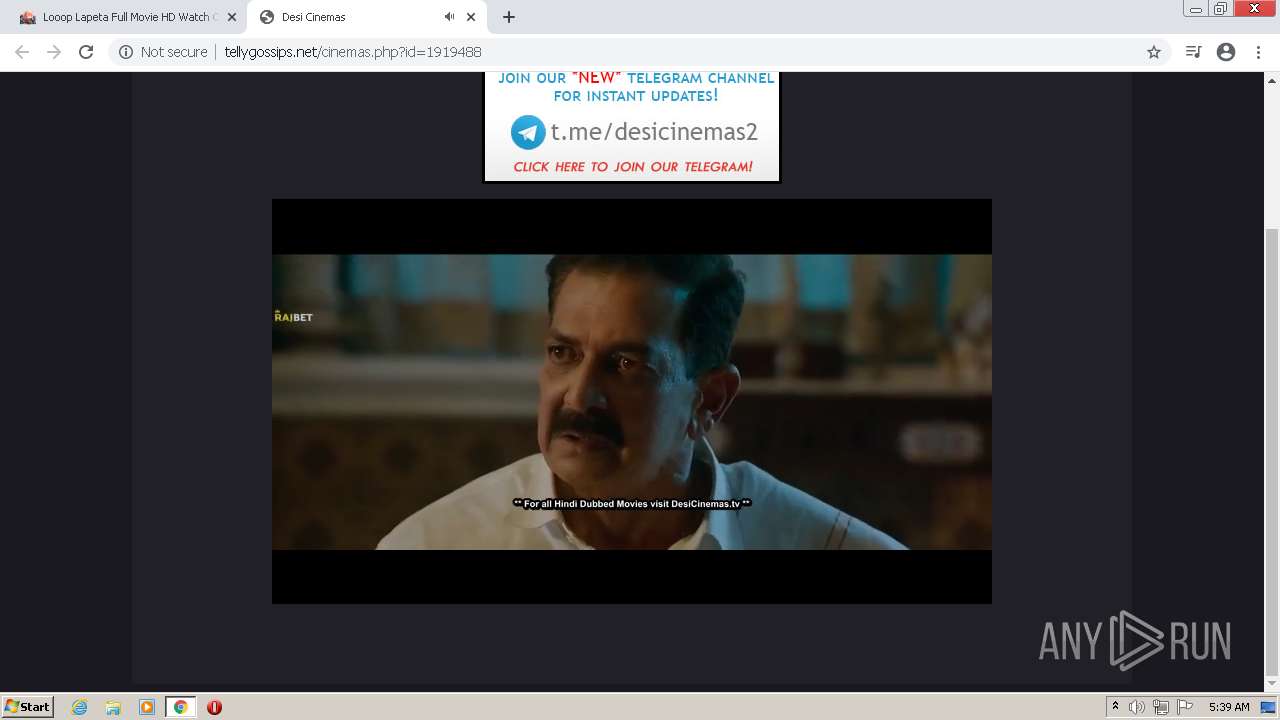
Task: Go back to previous page
Action: click(22, 52)
